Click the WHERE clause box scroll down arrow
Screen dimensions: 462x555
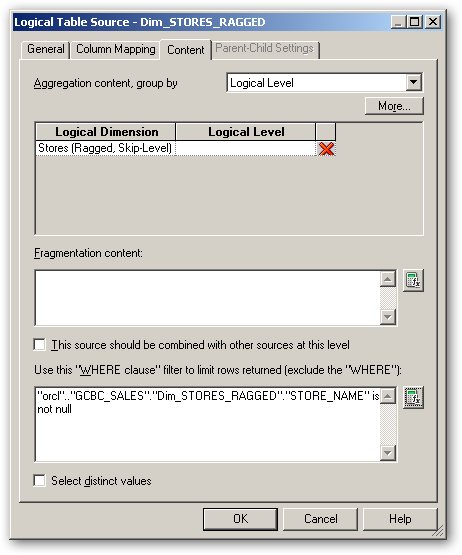coord(388,453)
